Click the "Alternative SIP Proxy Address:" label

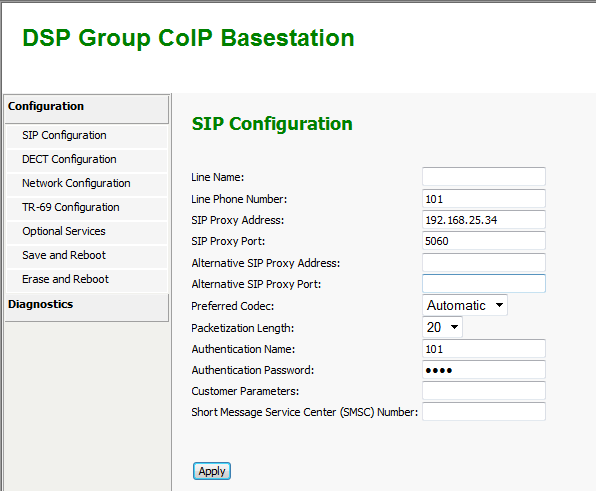click(x=266, y=263)
